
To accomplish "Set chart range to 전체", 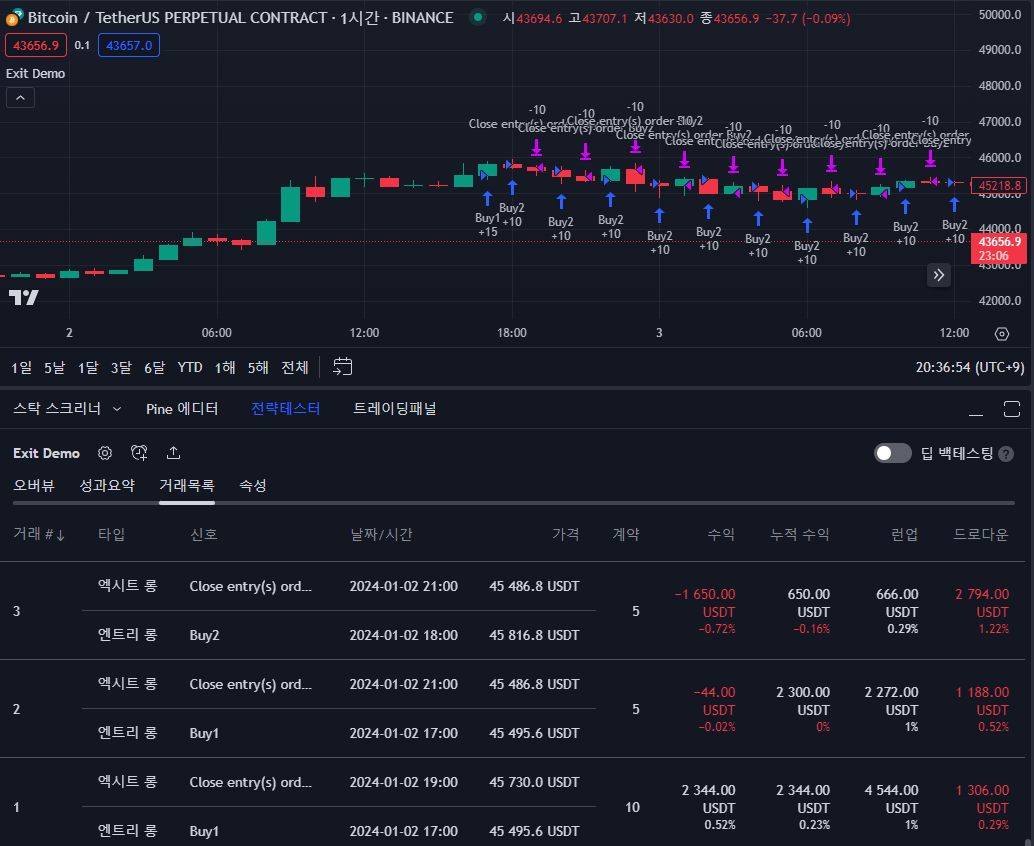I will click(x=295, y=367).
